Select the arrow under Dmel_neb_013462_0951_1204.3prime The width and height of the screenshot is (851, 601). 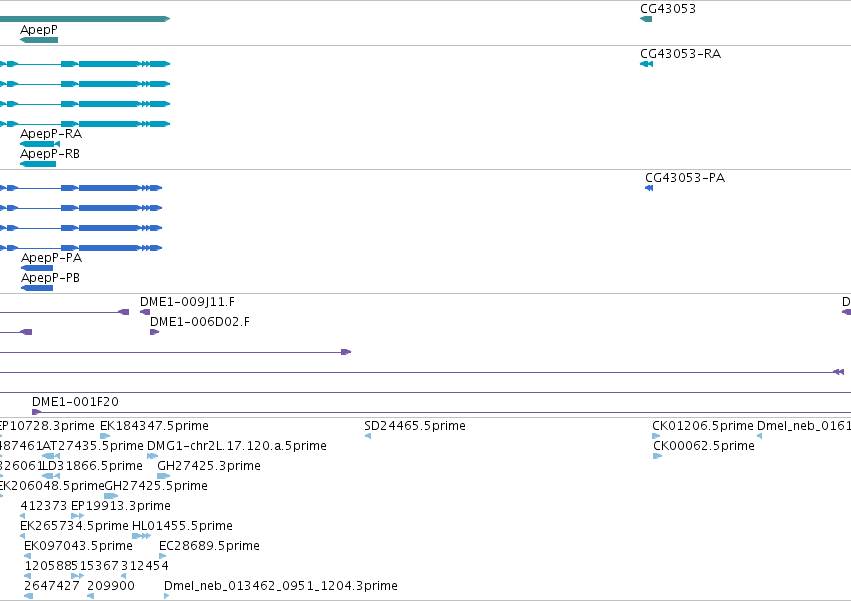coord(167,596)
